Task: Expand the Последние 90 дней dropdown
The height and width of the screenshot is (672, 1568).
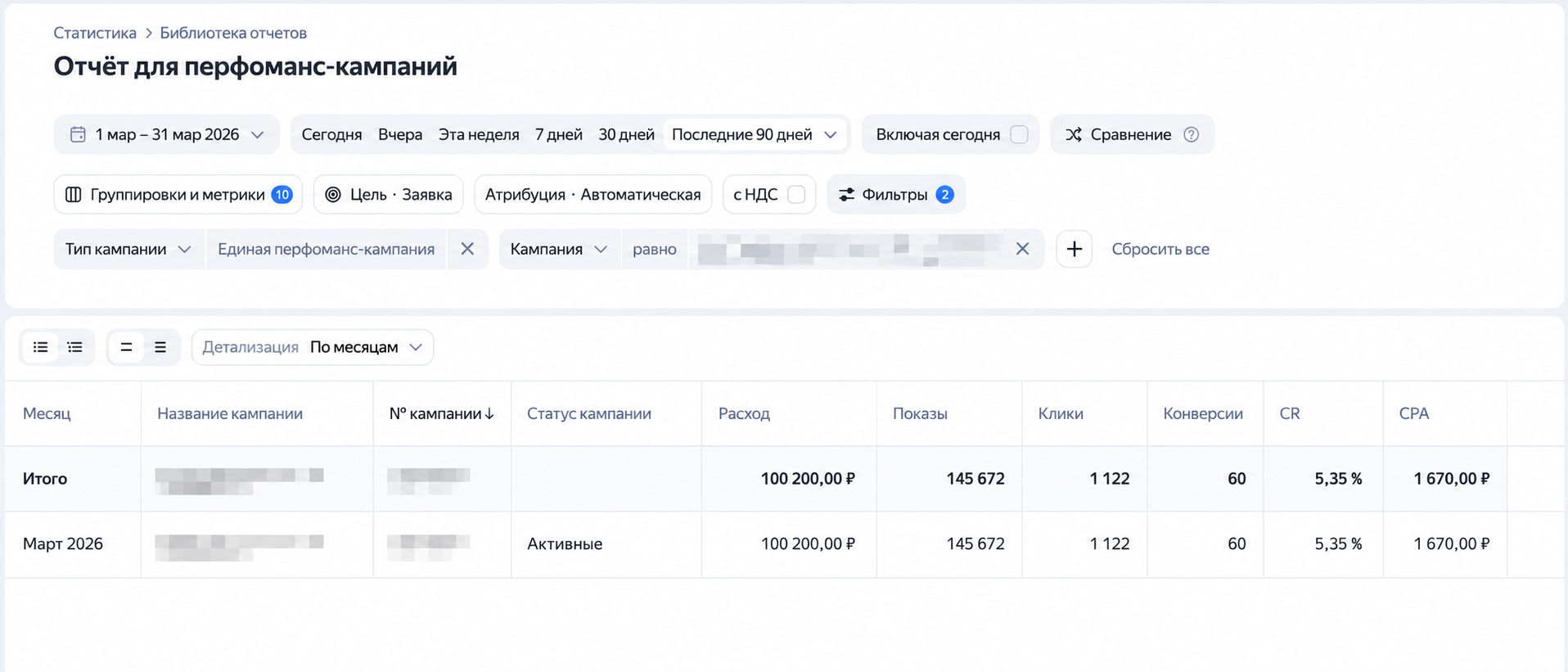Action: (755, 134)
